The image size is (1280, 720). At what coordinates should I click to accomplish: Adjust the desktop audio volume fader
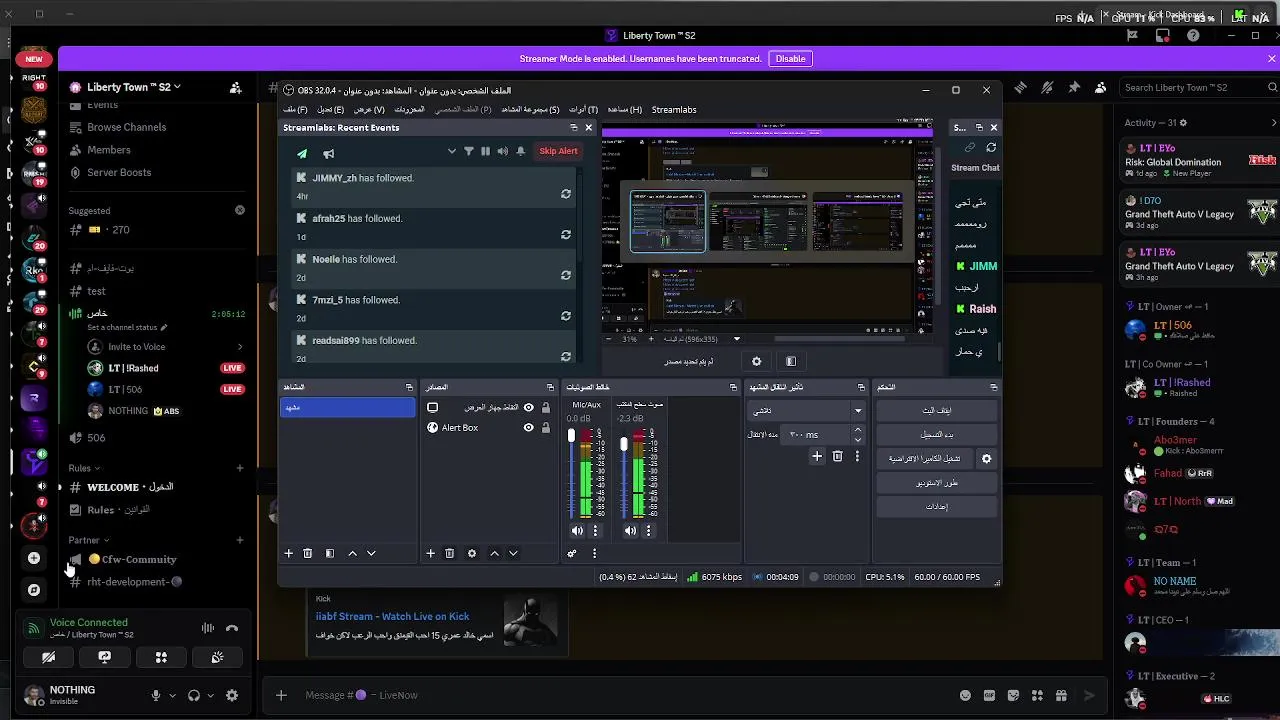pyautogui.click(x=624, y=444)
